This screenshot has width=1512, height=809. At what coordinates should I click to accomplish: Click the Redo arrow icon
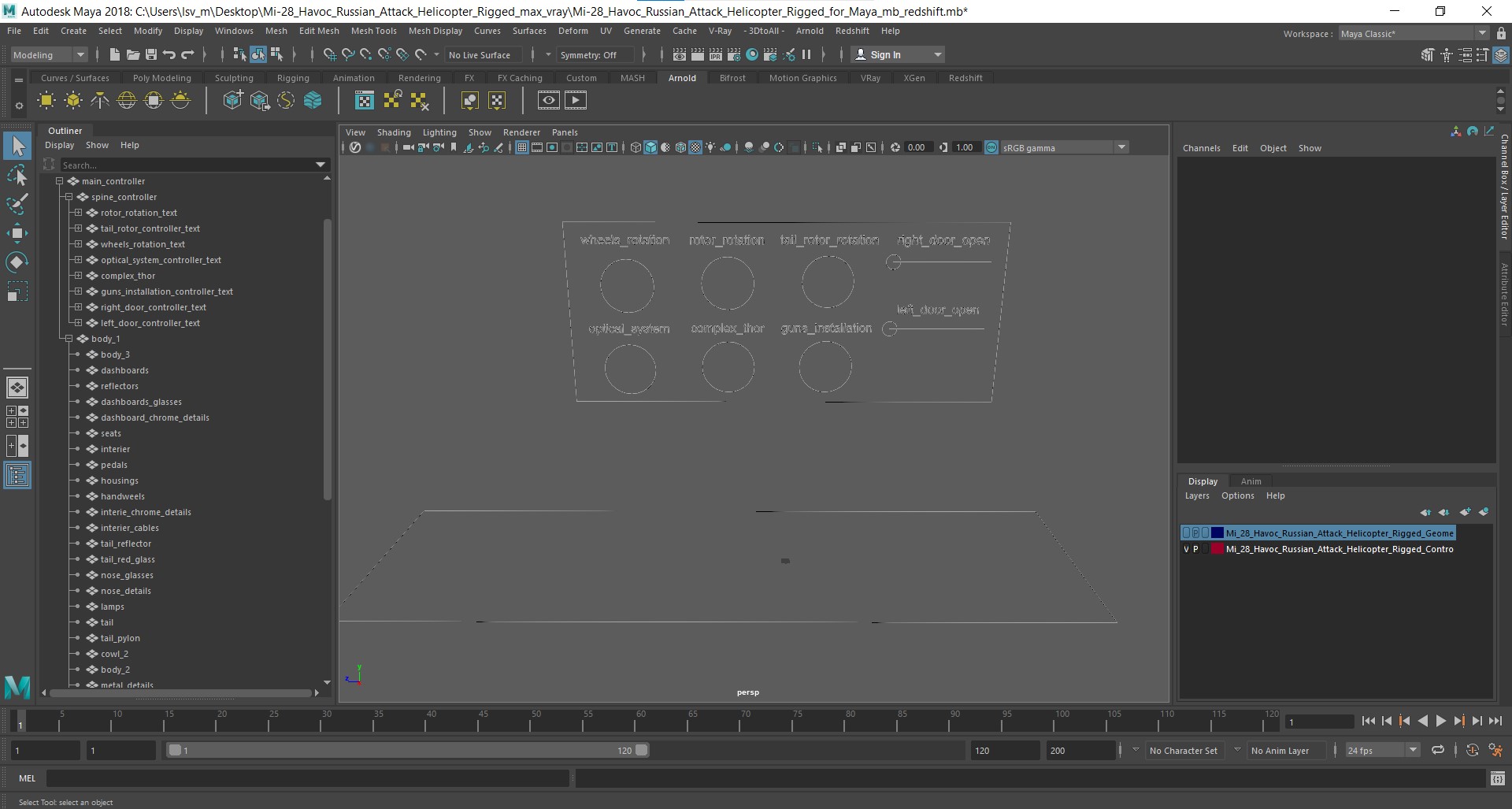coord(187,54)
